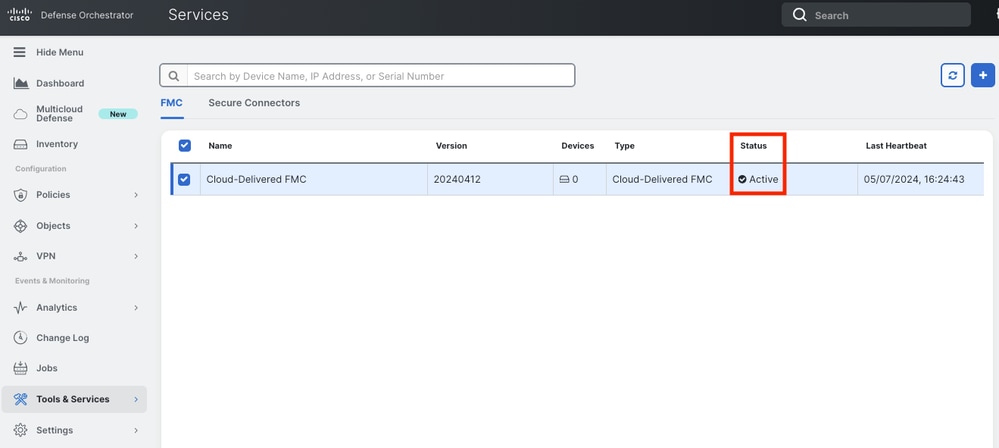Sort by the Last Heartbeat column header
The width and height of the screenshot is (999, 448).
click(896, 146)
